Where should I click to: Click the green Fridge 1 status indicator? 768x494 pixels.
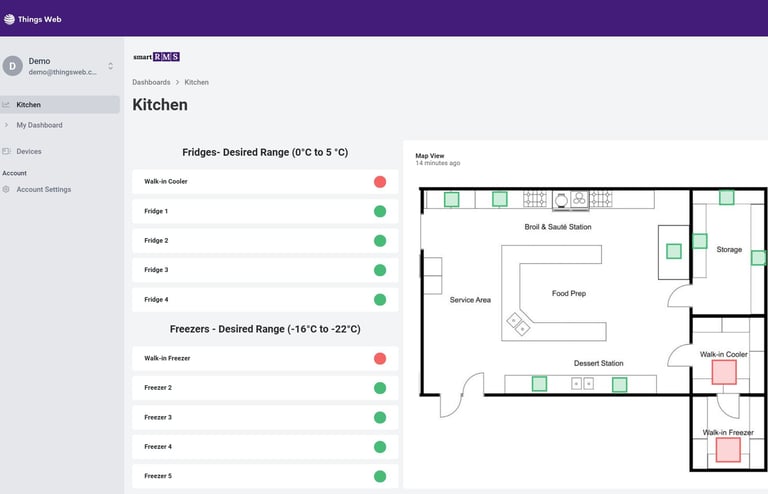tap(380, 212)
